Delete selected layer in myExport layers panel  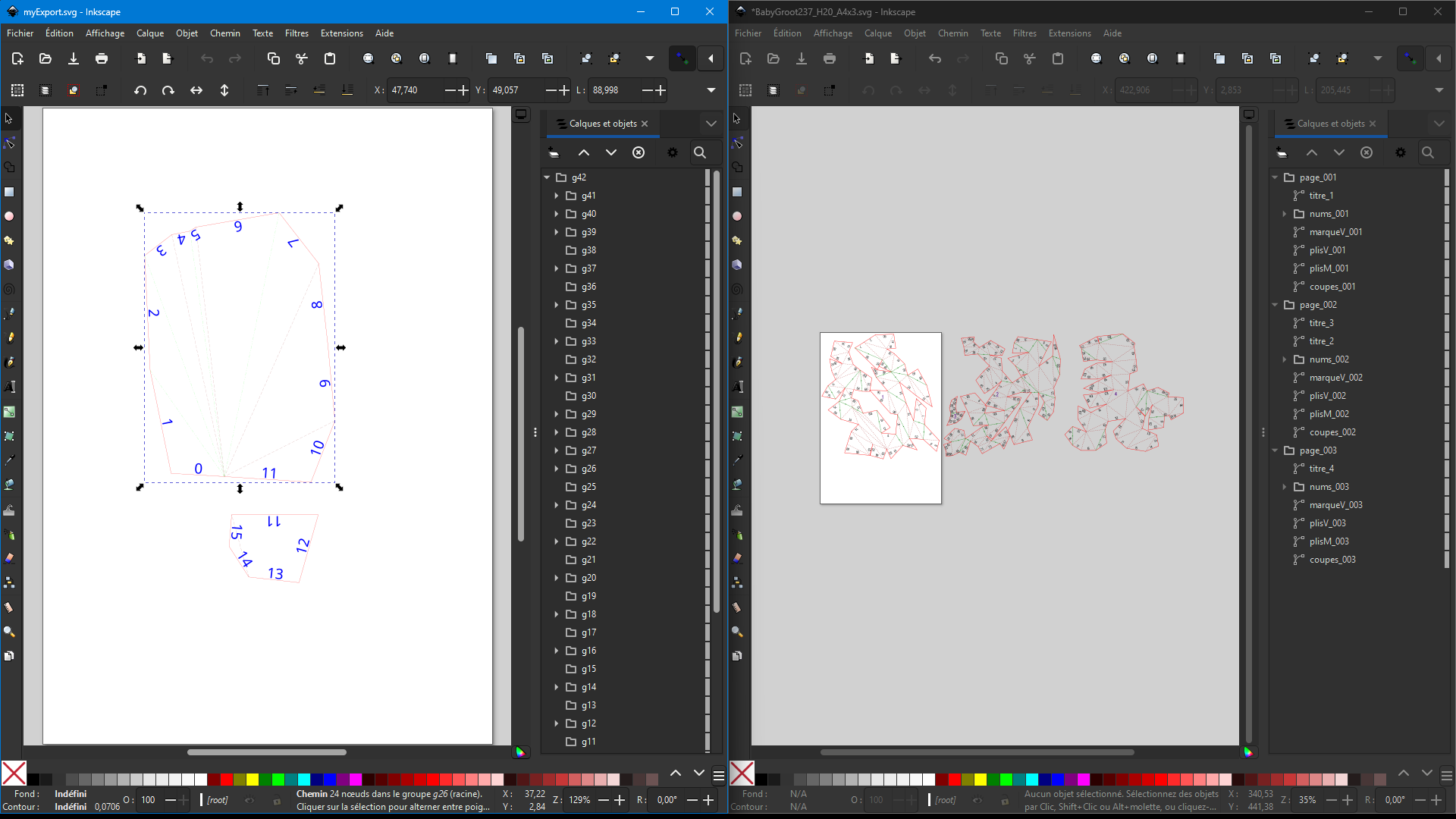click(x=639, y=152)
